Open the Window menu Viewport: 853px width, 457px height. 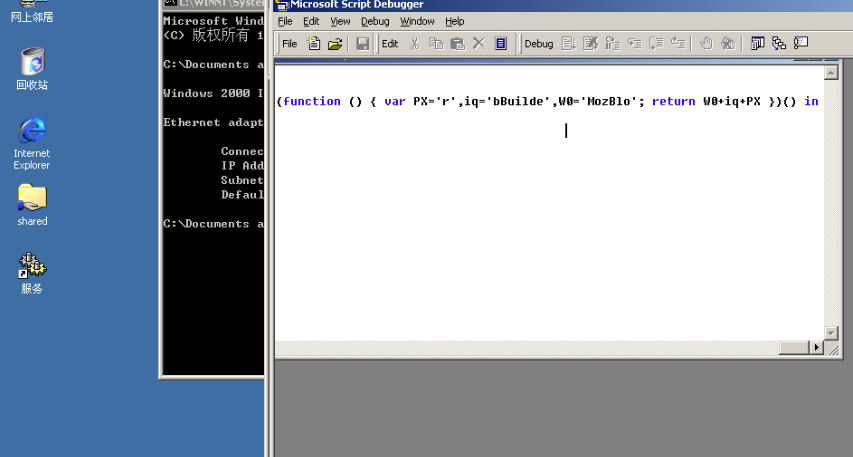click(417, 21)
